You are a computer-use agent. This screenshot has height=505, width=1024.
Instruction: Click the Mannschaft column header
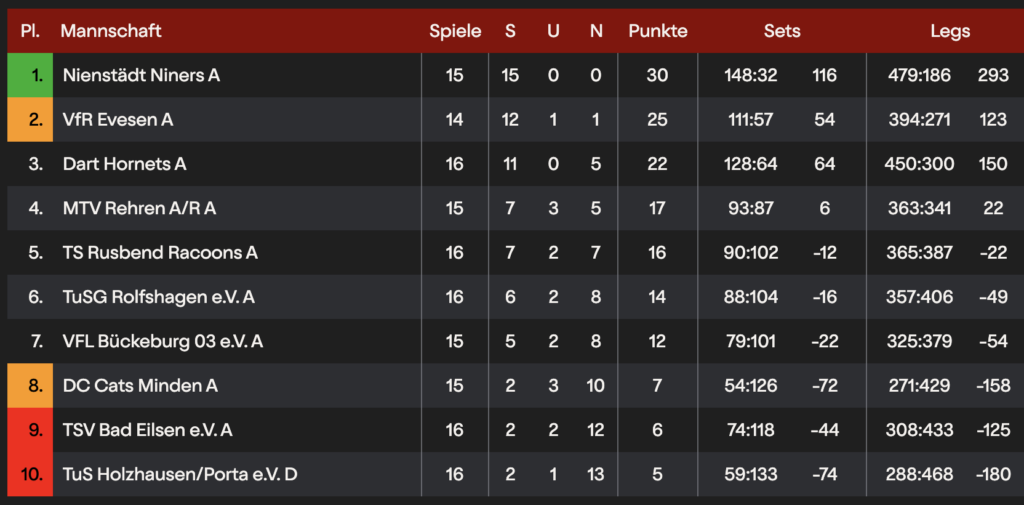click(x=111, y=31)
